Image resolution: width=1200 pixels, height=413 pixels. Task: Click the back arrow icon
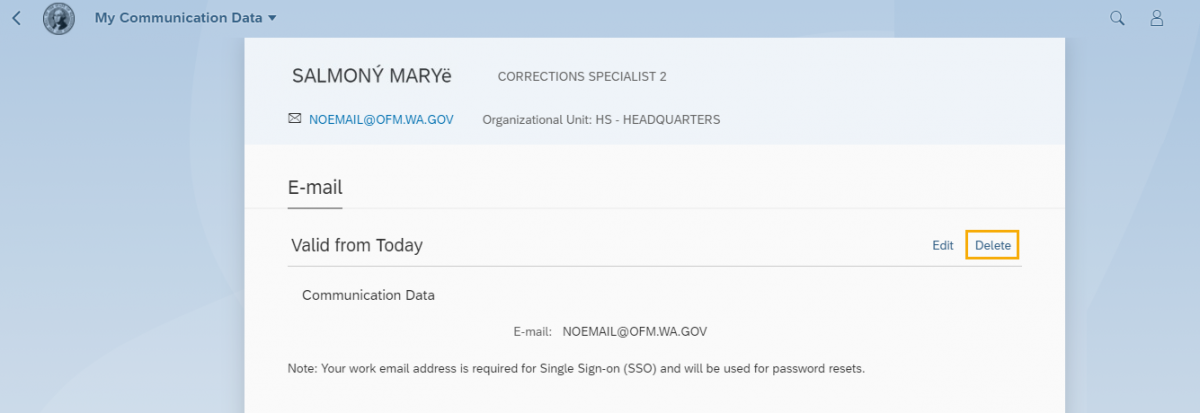pyautogui.click(x=16, y=18)
